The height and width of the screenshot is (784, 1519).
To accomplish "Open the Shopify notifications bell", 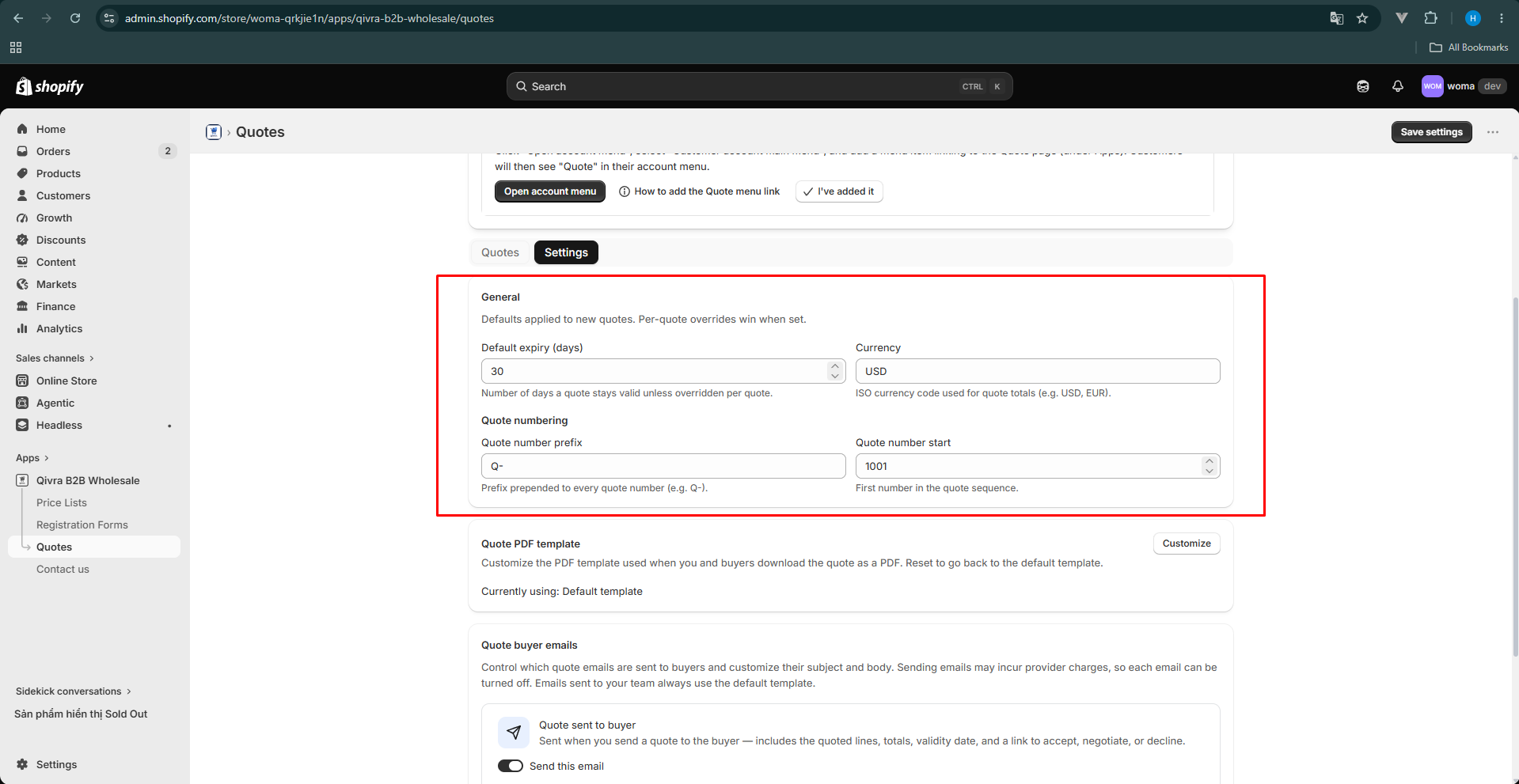I will (1397, 86).
